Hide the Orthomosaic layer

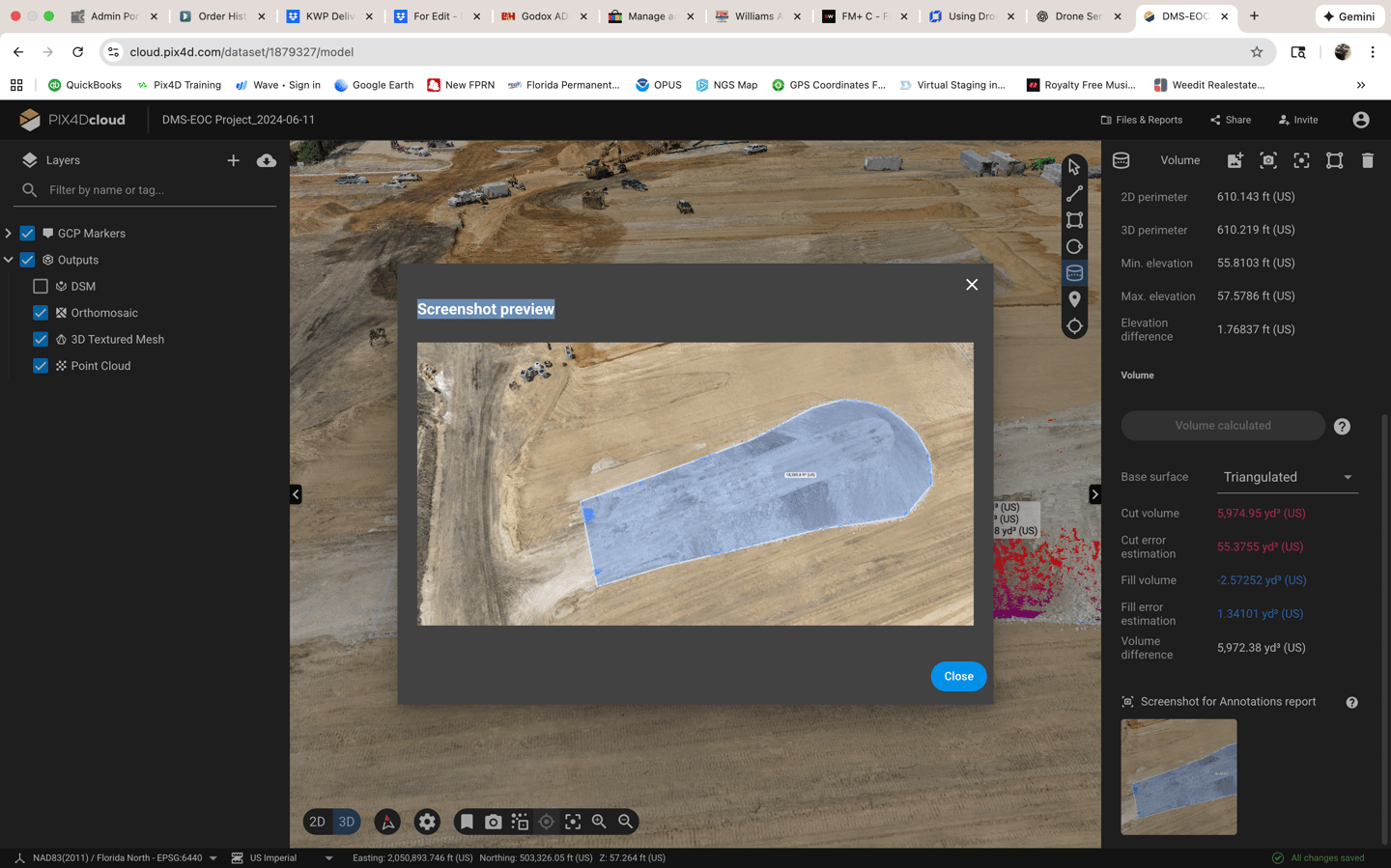(x=40, y=312)
